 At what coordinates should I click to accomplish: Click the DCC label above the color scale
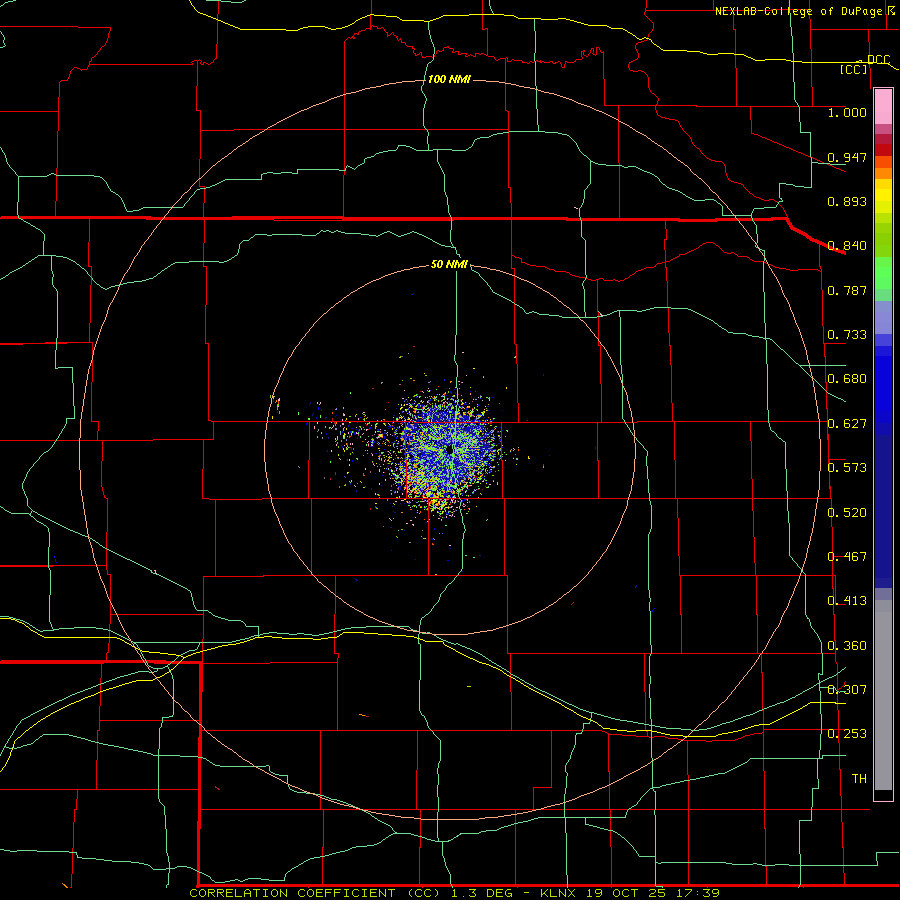tap(878, 60)
